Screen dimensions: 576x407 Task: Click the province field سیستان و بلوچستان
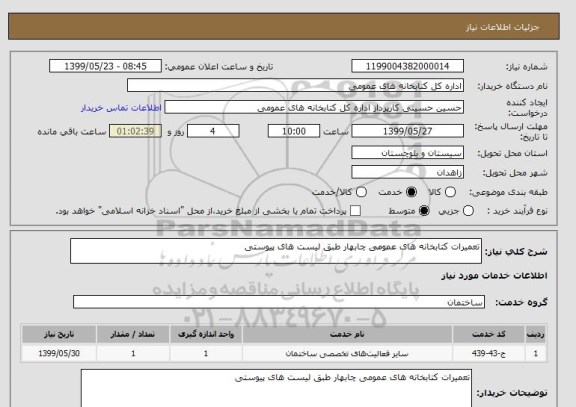pos(407,153)
